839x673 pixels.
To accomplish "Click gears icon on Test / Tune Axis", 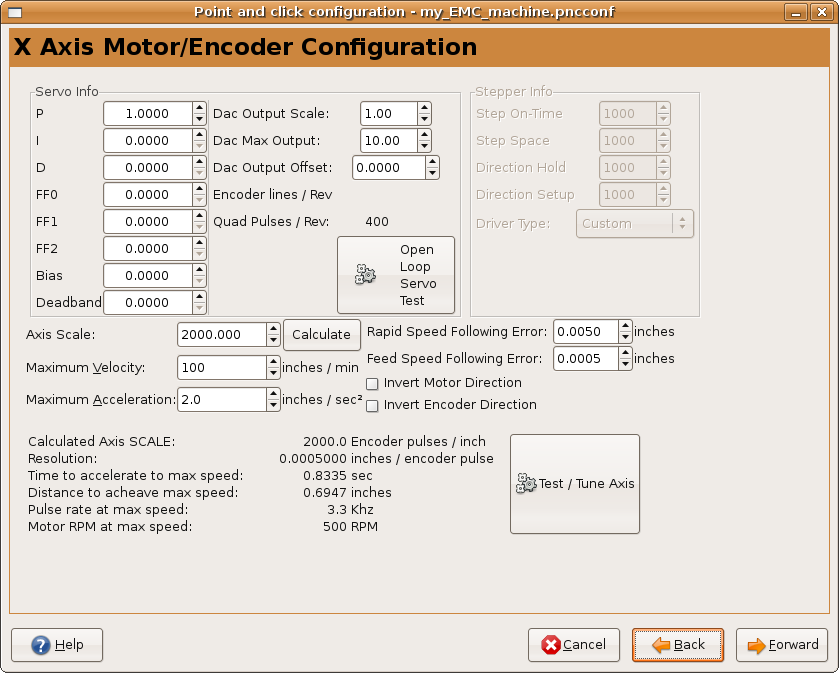I will click(x=526, y=484).
